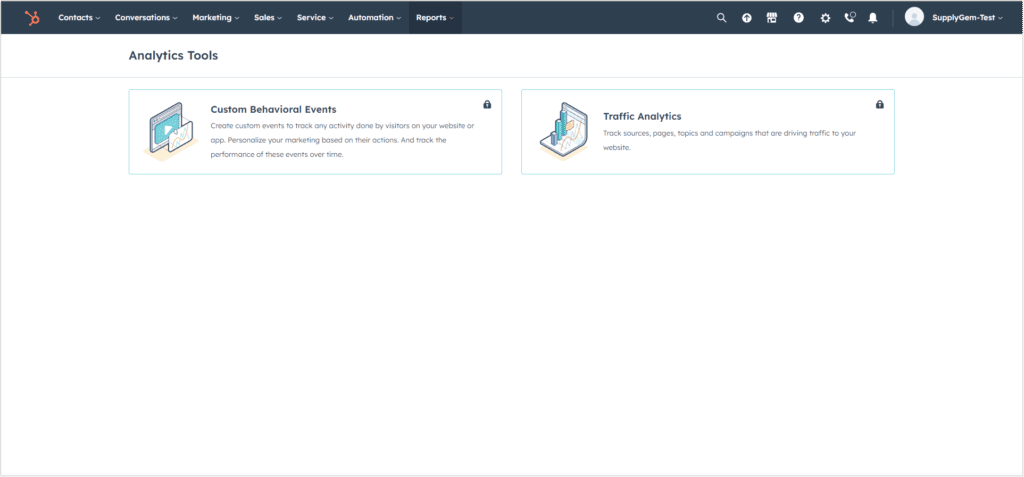Click the upgrade arrow icon
Screen dimensions: 1024x477
click(x=746, y=18)
